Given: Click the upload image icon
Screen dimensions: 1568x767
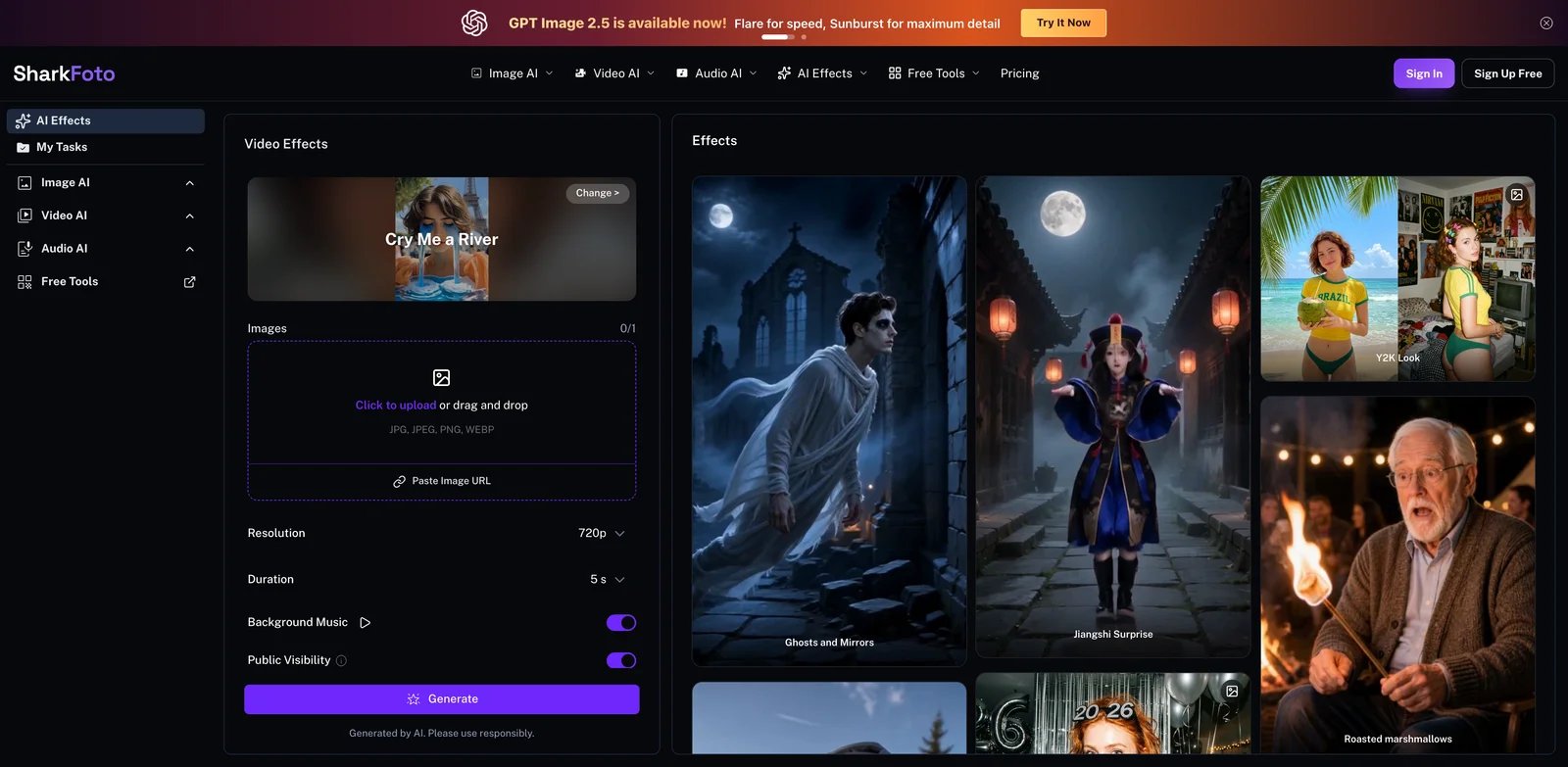Looking at the screenshot, I should point(442,378).
